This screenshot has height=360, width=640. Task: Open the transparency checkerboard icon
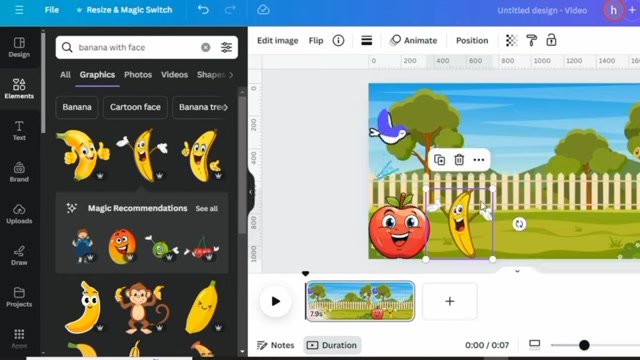[511, 40]
